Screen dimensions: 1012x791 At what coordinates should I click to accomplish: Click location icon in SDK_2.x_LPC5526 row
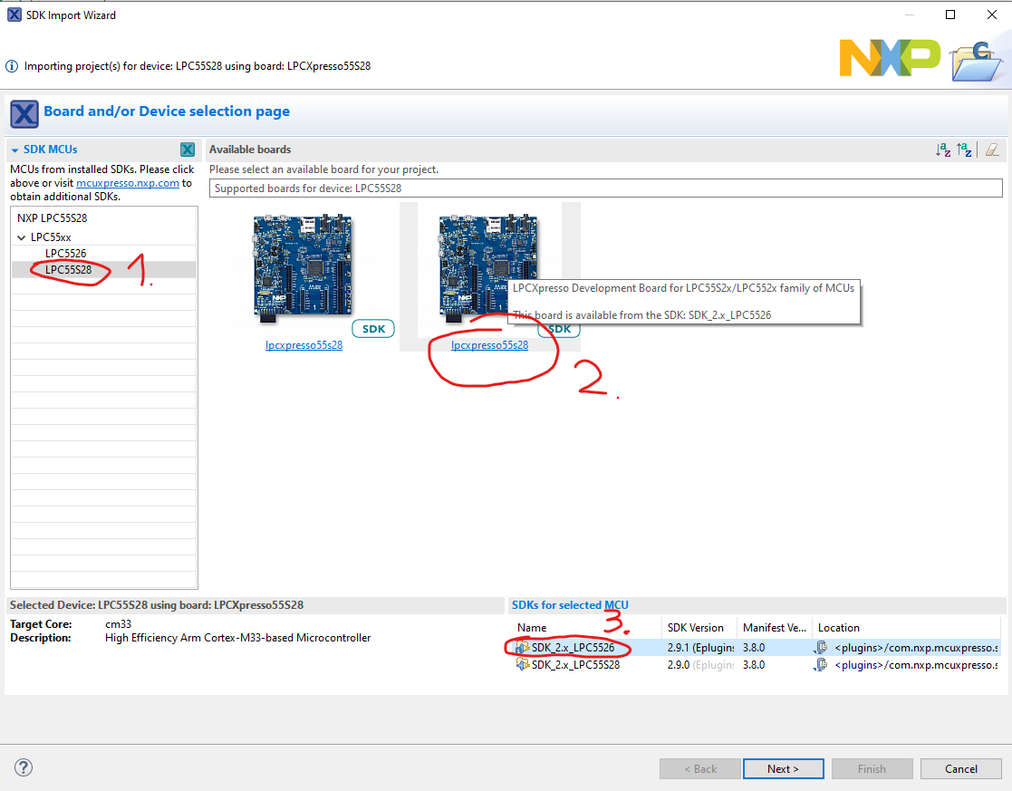(x=821, y=647)
